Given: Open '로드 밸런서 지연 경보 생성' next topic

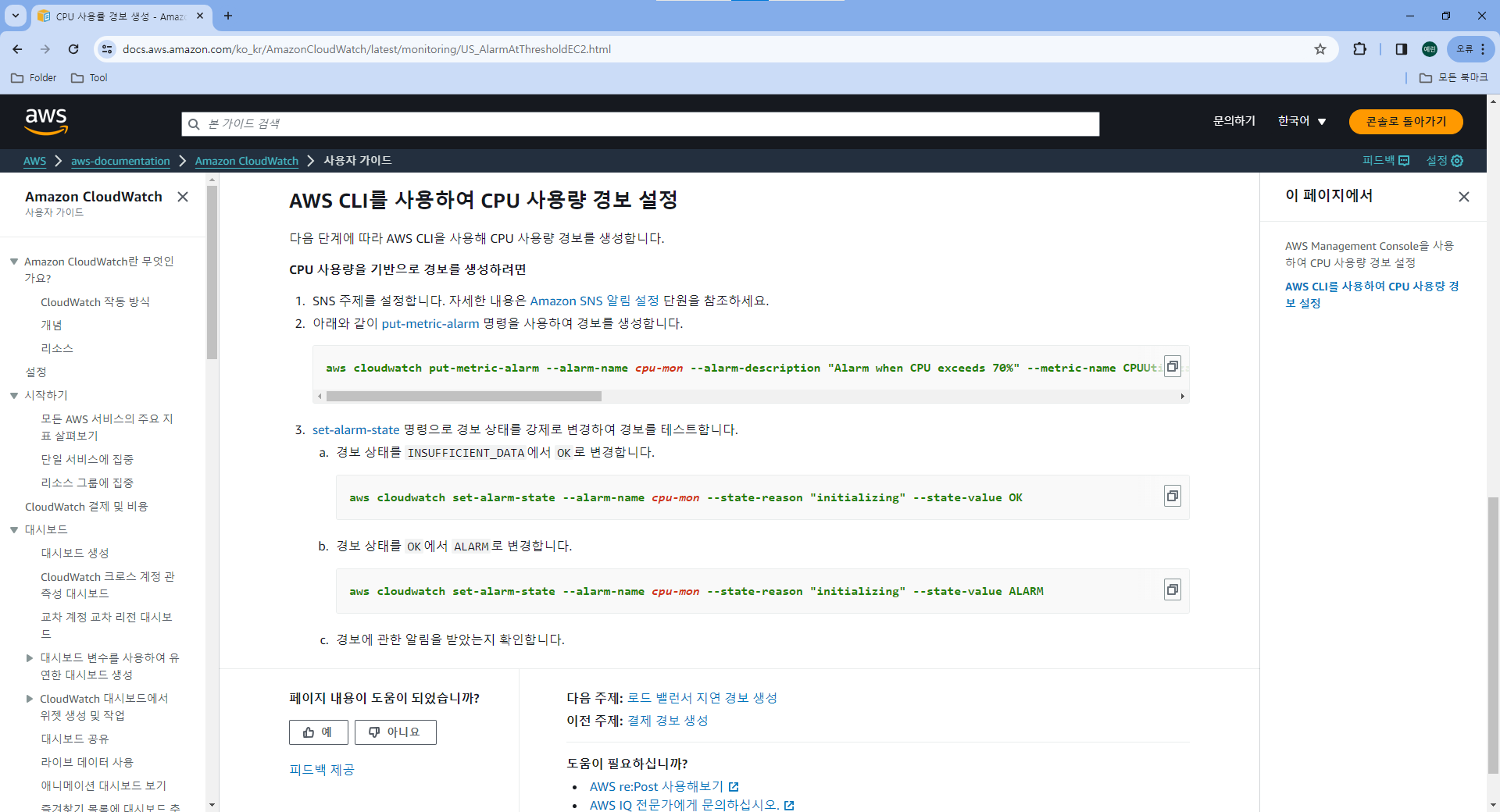Looking at the screenshot, I should point(702,698).
